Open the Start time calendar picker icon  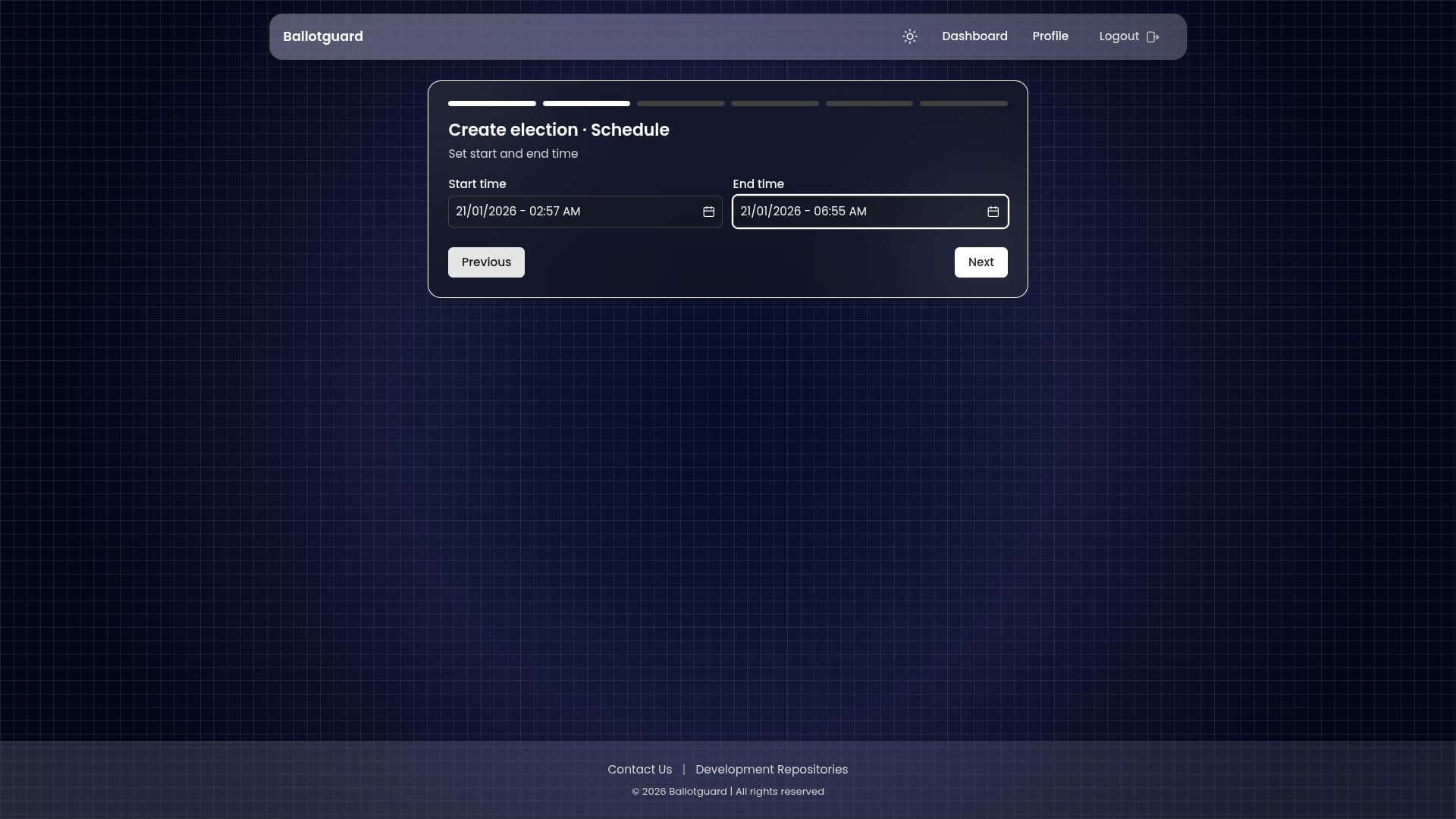(x=708, y=212)
